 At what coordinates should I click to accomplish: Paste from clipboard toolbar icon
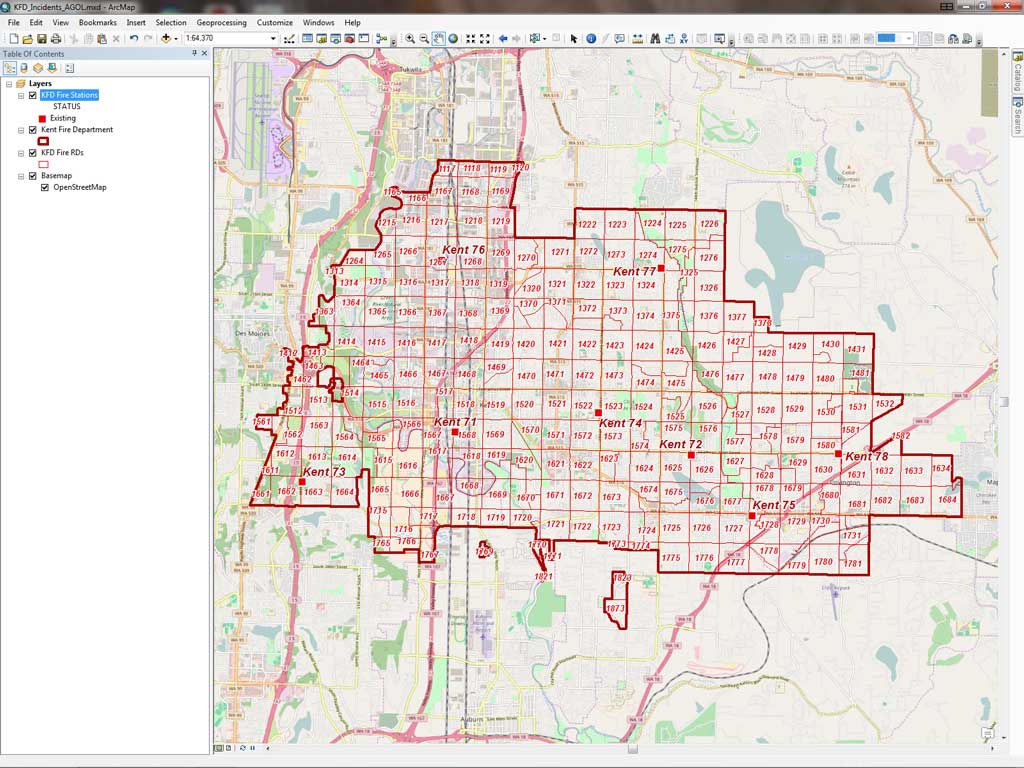[102, 39]
